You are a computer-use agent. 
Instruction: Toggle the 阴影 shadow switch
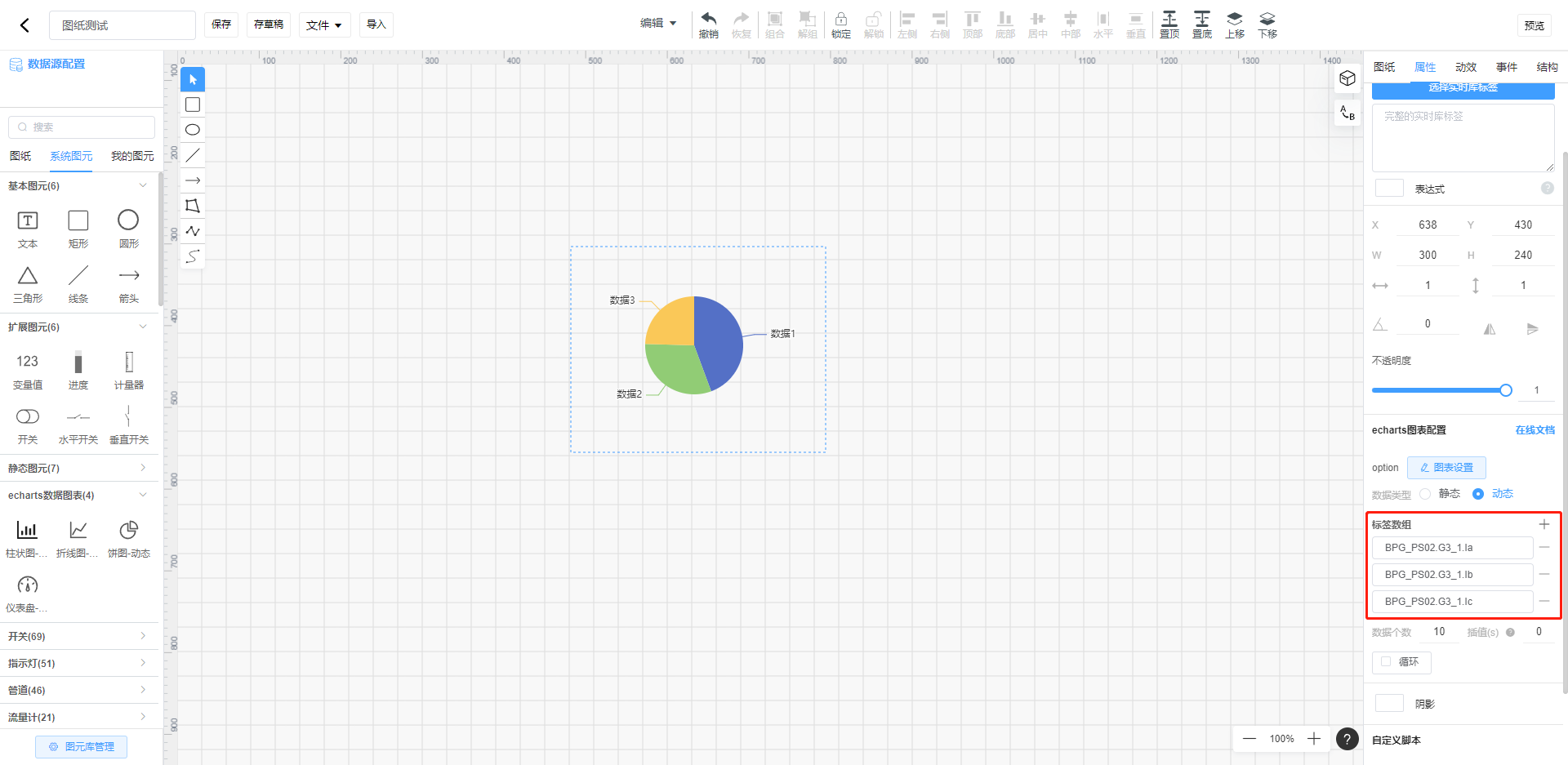pos(1389,703)
